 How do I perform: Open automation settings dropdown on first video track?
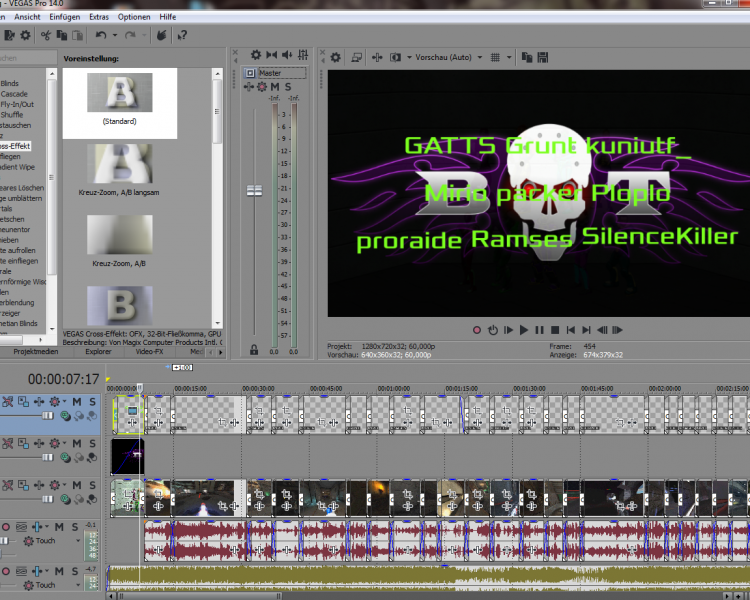point(65,401)
